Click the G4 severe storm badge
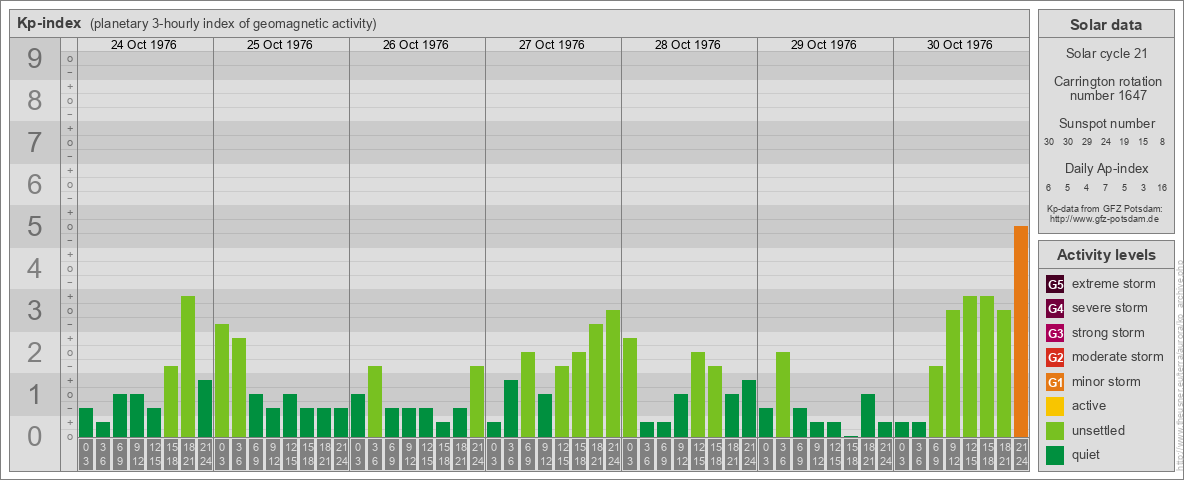 click(1055, 308)
